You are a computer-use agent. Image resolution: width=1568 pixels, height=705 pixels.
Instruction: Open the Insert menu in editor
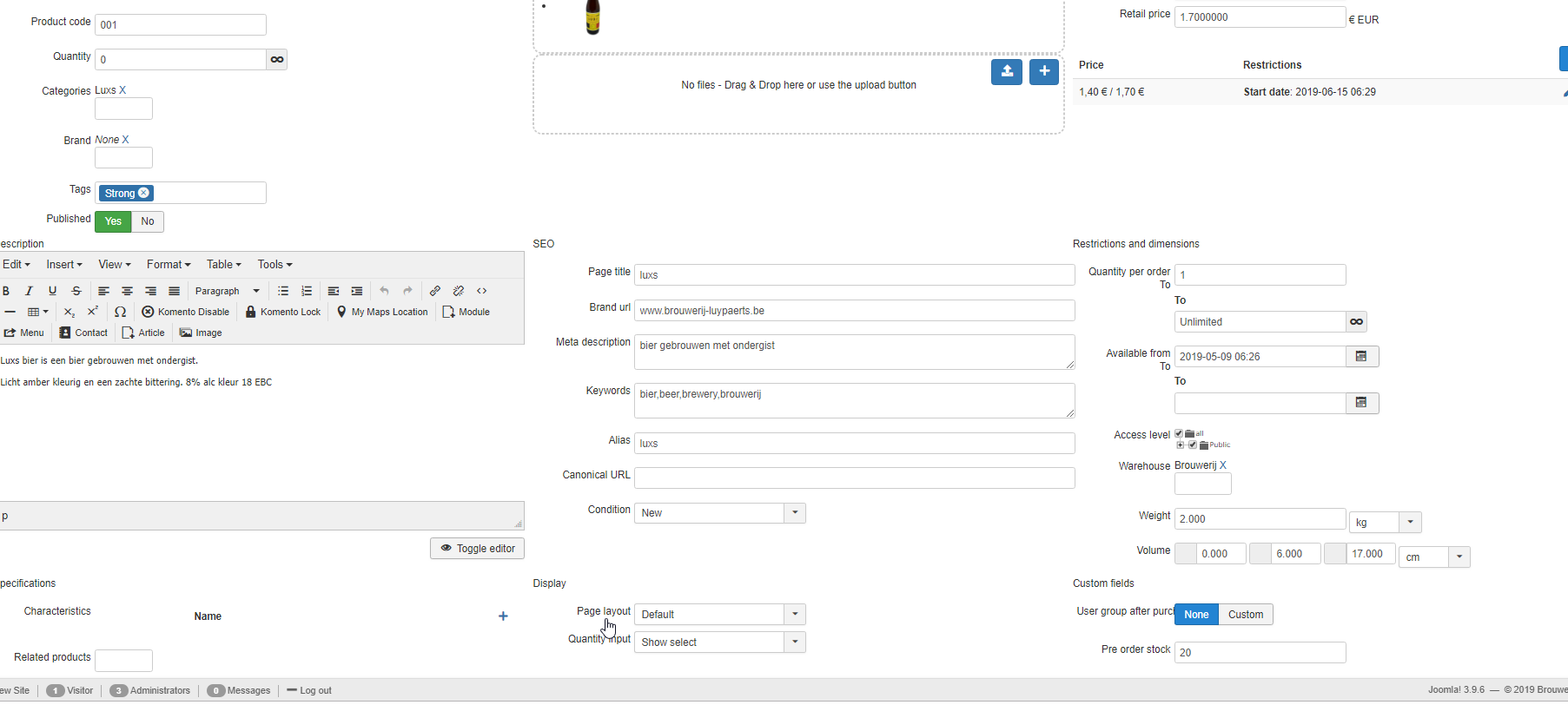click(x=64, y=265)
